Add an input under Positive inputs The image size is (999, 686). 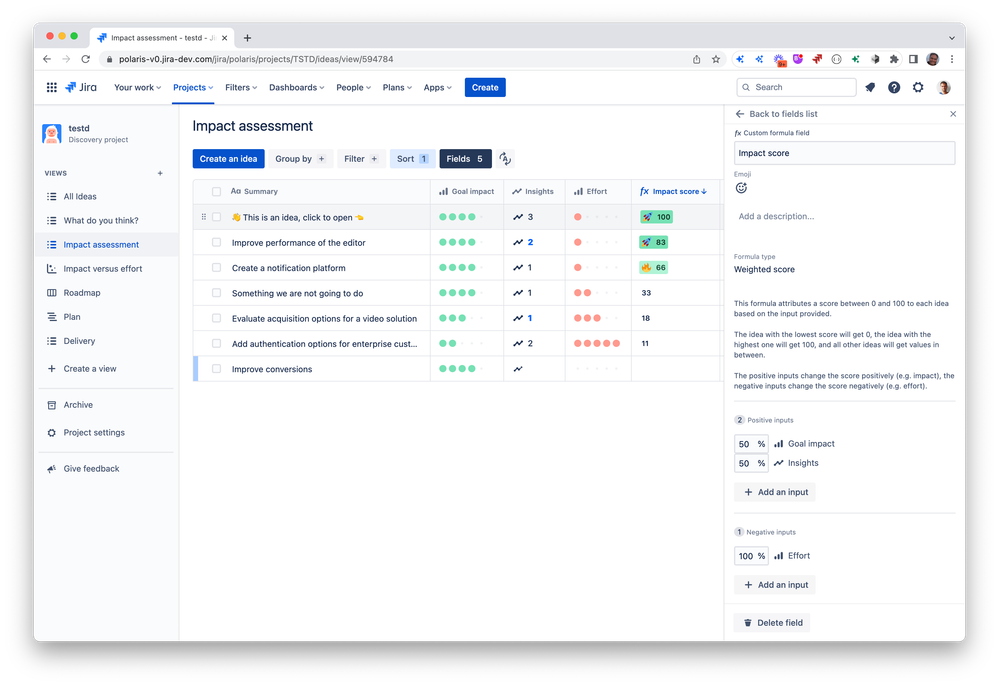[x=775, y=492]
